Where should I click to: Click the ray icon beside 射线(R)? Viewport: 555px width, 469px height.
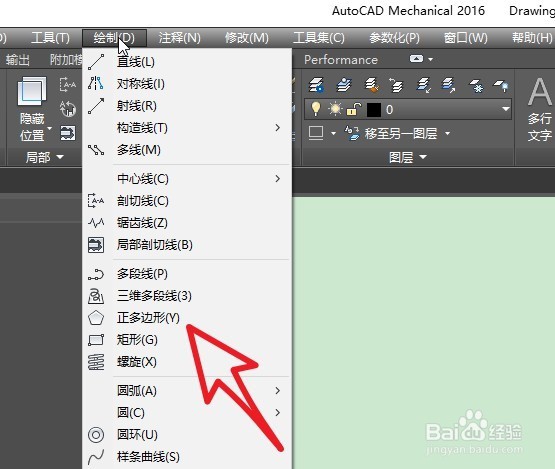point(96,106)
